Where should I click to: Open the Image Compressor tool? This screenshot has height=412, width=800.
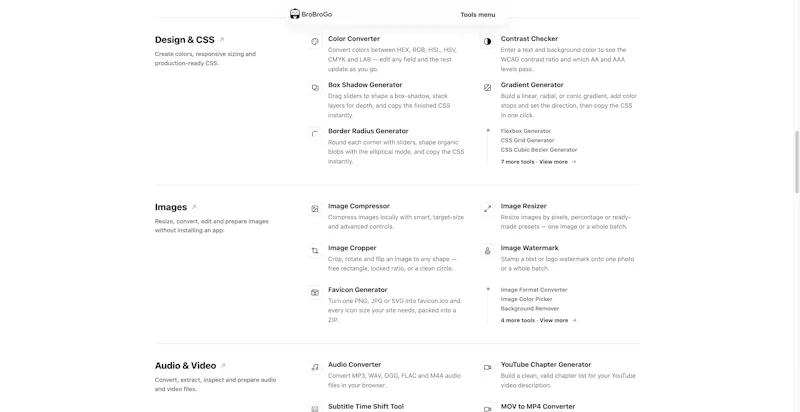click(x=359, y=206)
